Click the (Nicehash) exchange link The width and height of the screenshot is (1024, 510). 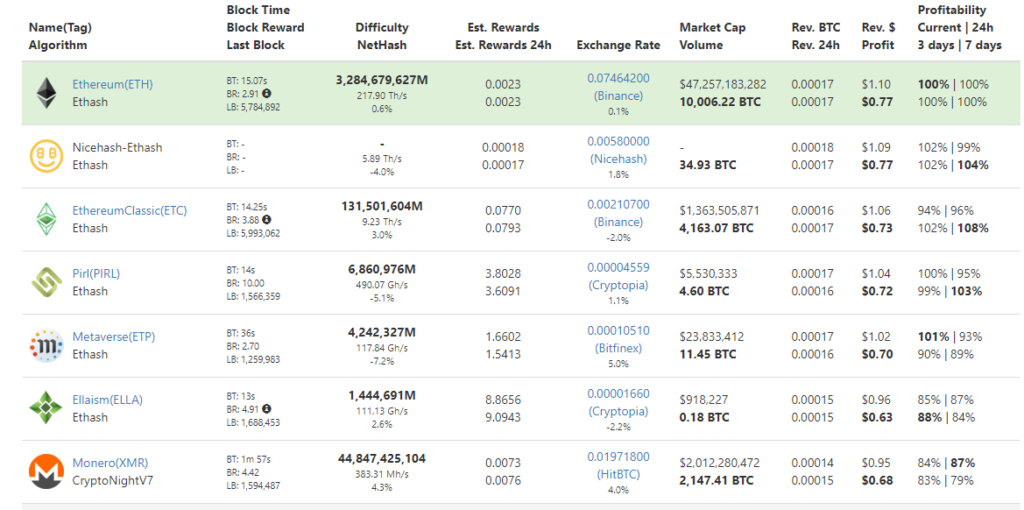coord(618,159)
